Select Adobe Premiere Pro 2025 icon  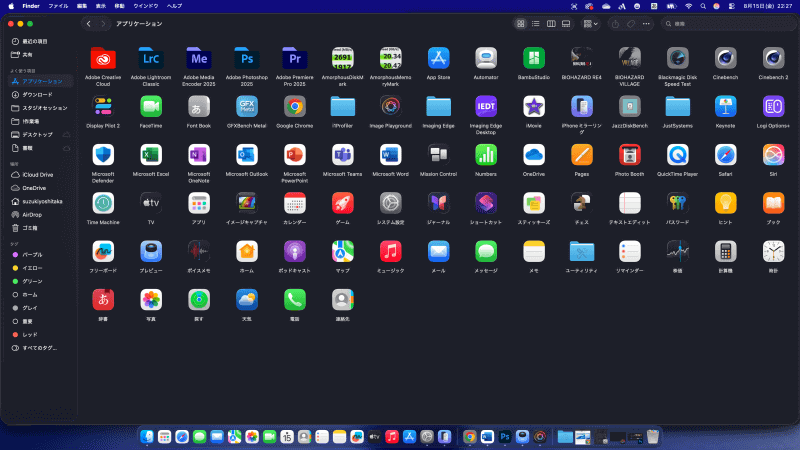[295, 58]
